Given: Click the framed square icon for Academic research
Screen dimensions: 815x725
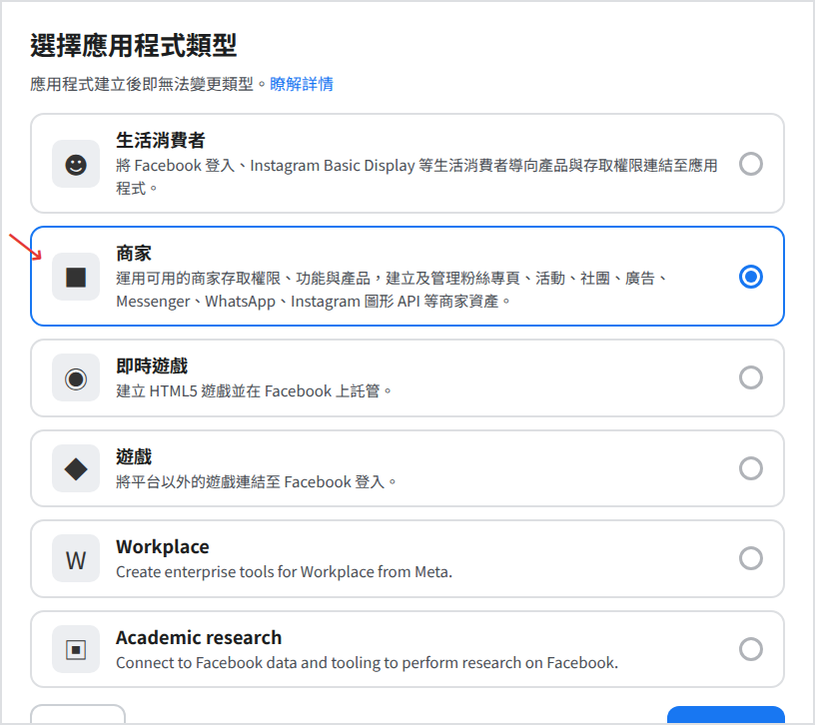Looking at the screenshot, I should click(76, 650).
